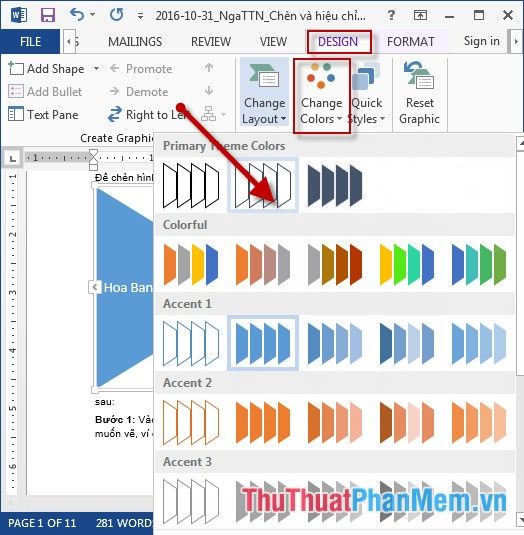Screen dimensions: 524x535
Task: Click the SmartArt text pane arrow tab
Action: click(94, 287)
